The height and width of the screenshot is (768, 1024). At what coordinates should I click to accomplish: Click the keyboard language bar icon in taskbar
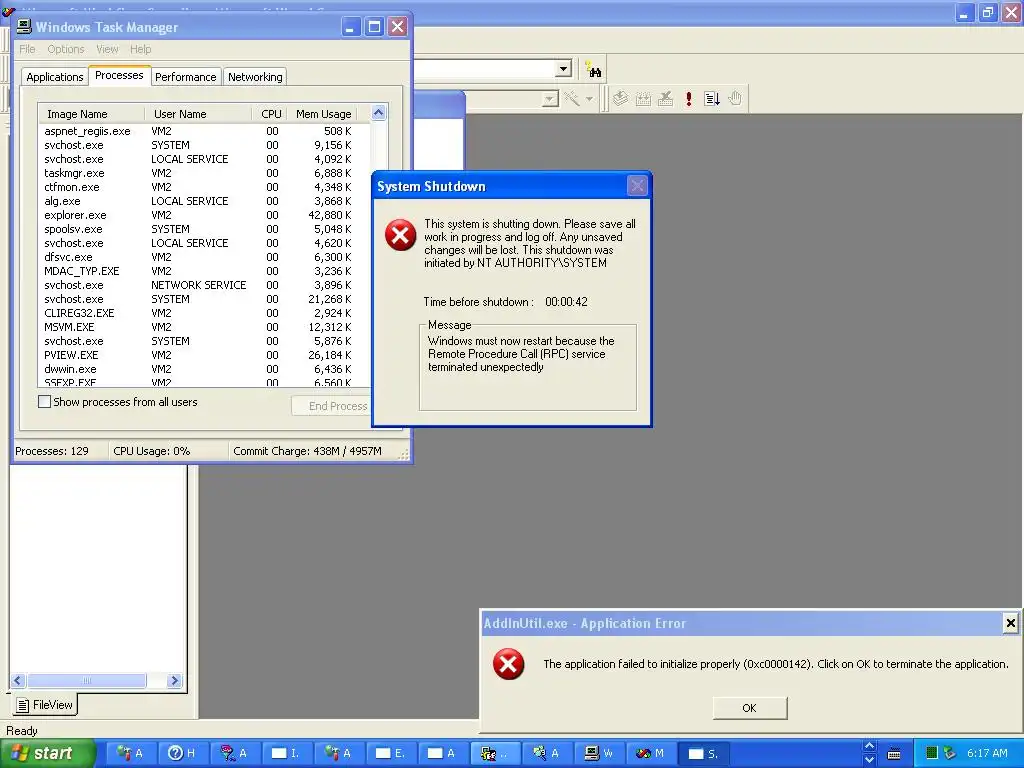894,754
